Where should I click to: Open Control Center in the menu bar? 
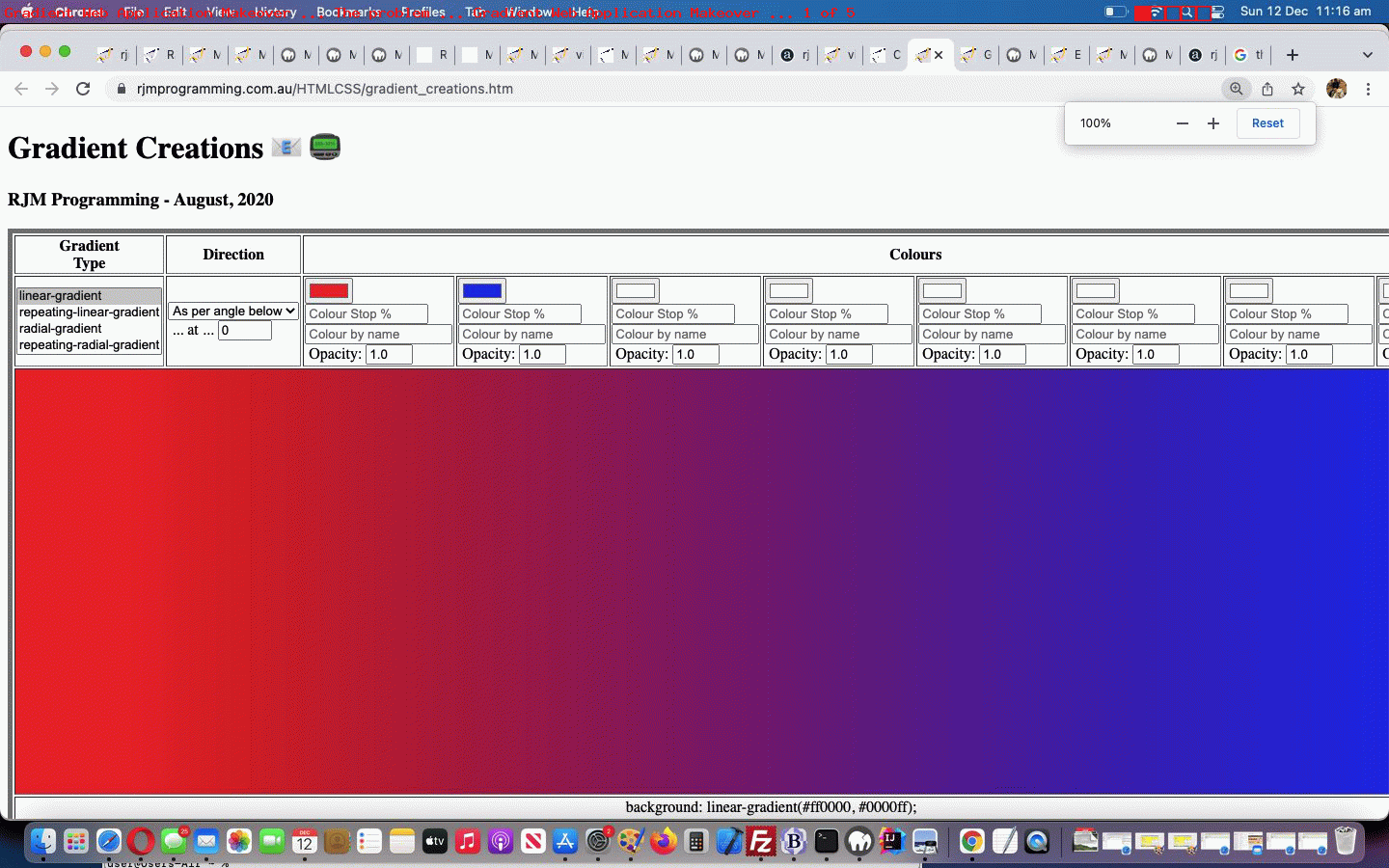(x=1217, y=12)
